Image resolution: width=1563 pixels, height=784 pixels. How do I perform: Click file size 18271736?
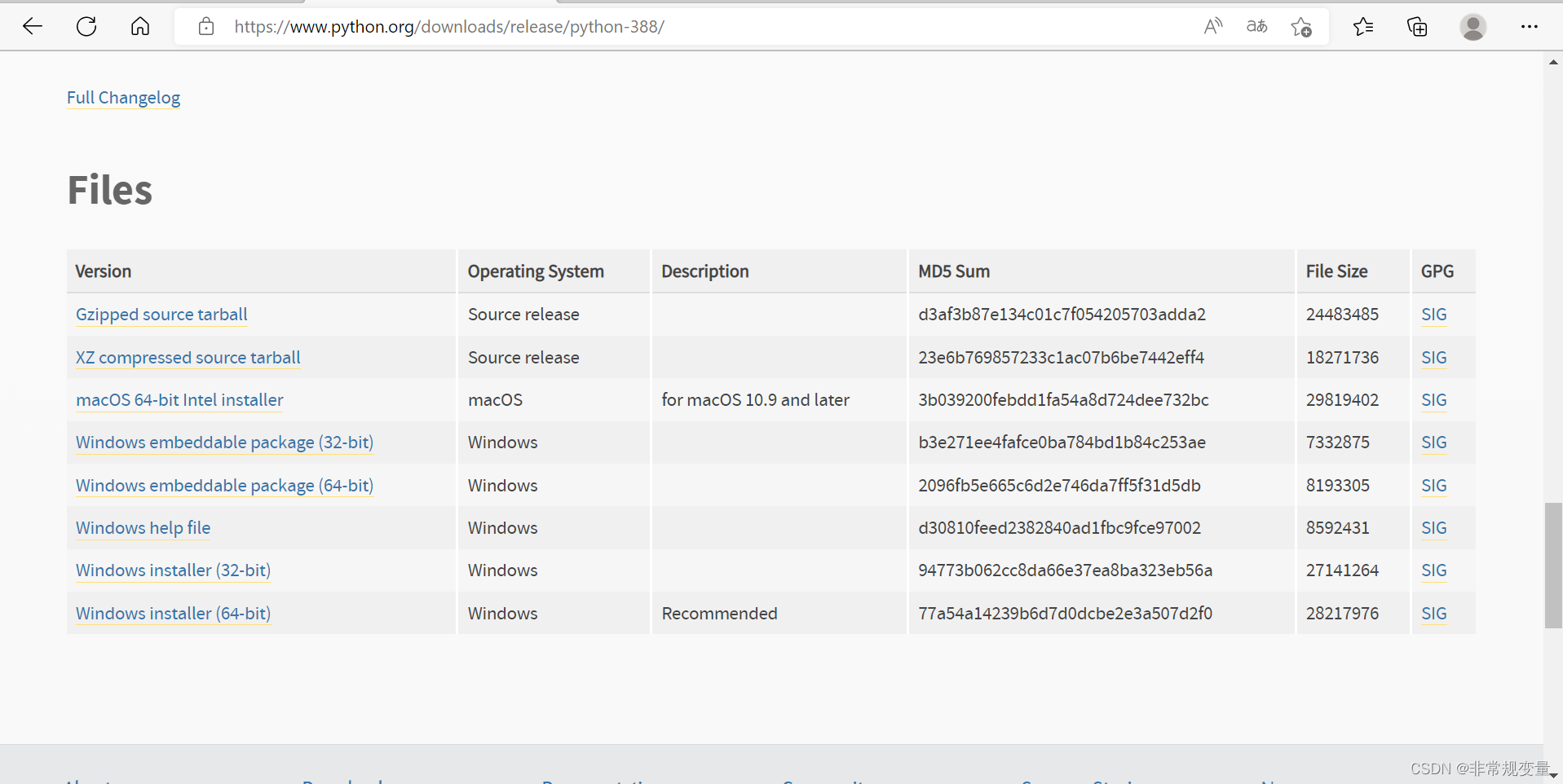(x=1342, y=358)
